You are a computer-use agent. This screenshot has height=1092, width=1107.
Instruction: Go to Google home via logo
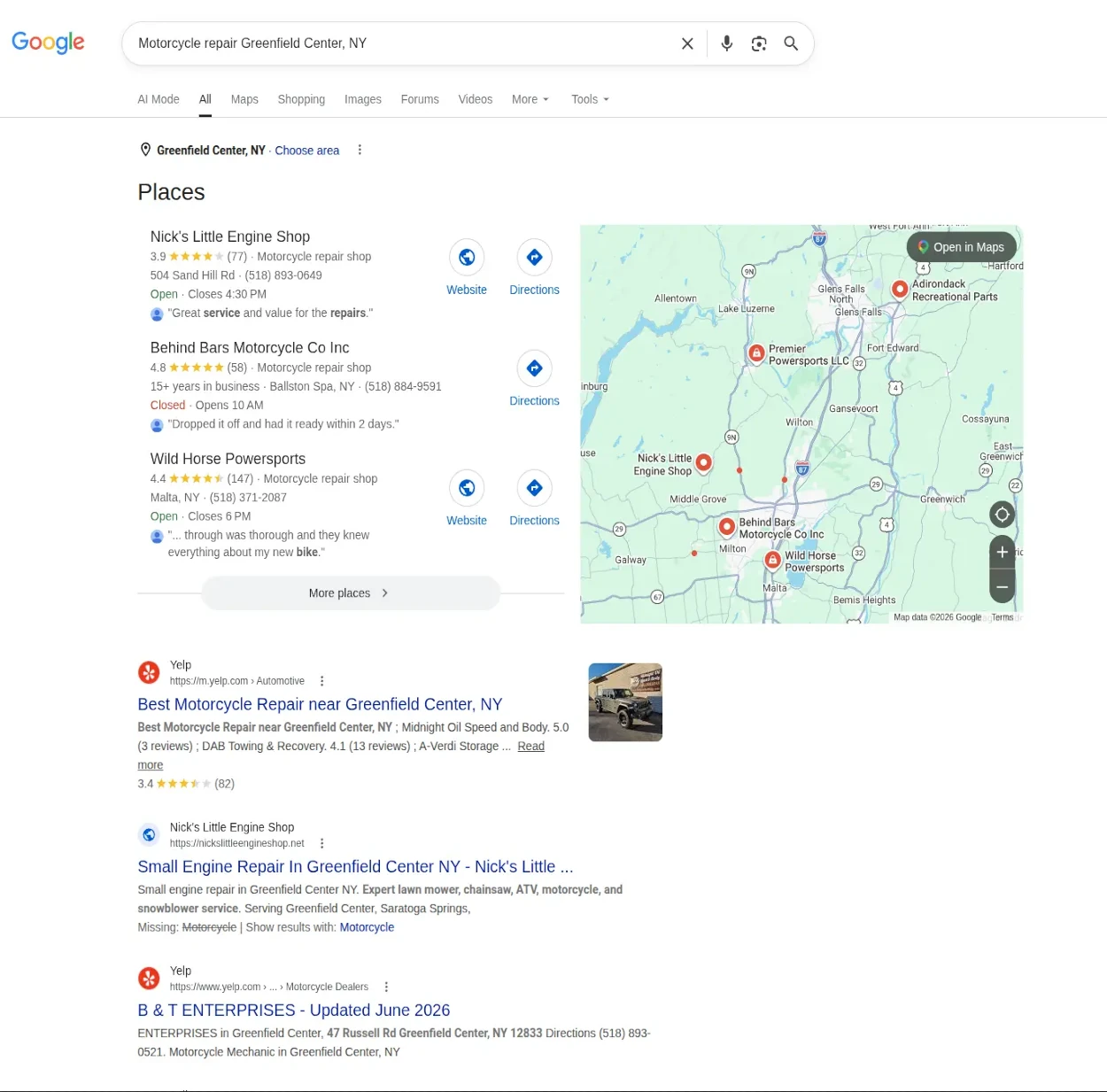(x=48, y=43)
